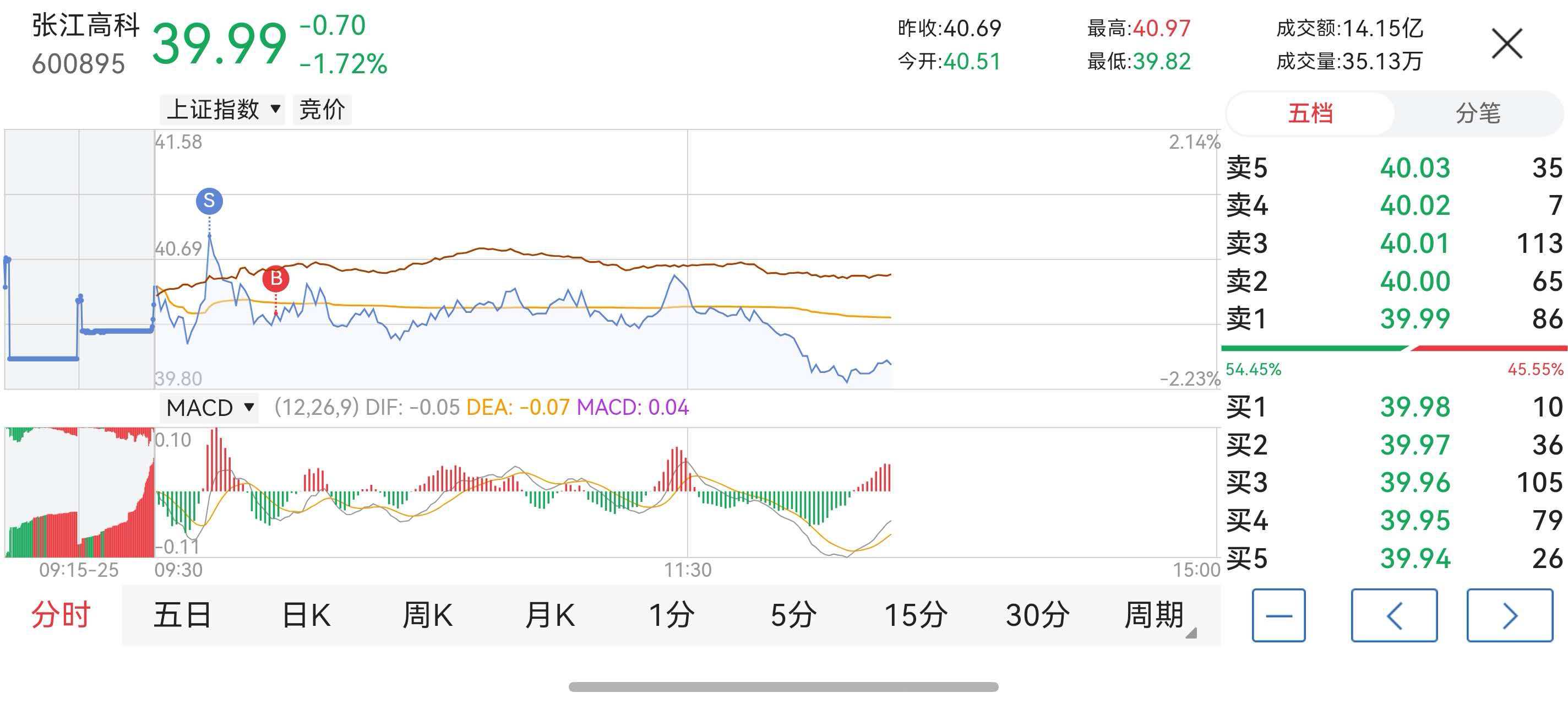Switch to the 周K chart tab
Viewport: 1568px width, 703px height.
click(x=427, y=615)
